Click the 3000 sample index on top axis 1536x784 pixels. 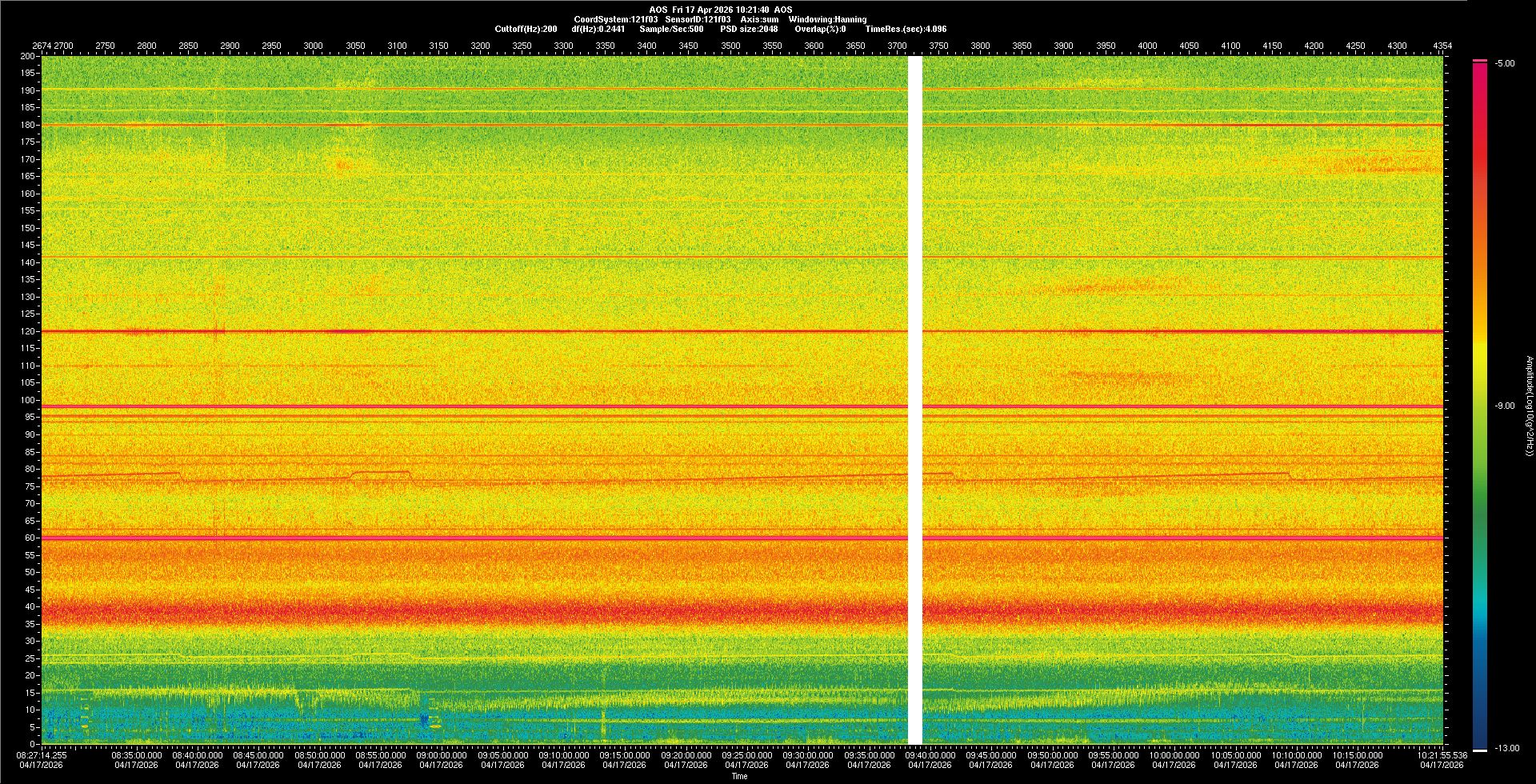[313, 46]
